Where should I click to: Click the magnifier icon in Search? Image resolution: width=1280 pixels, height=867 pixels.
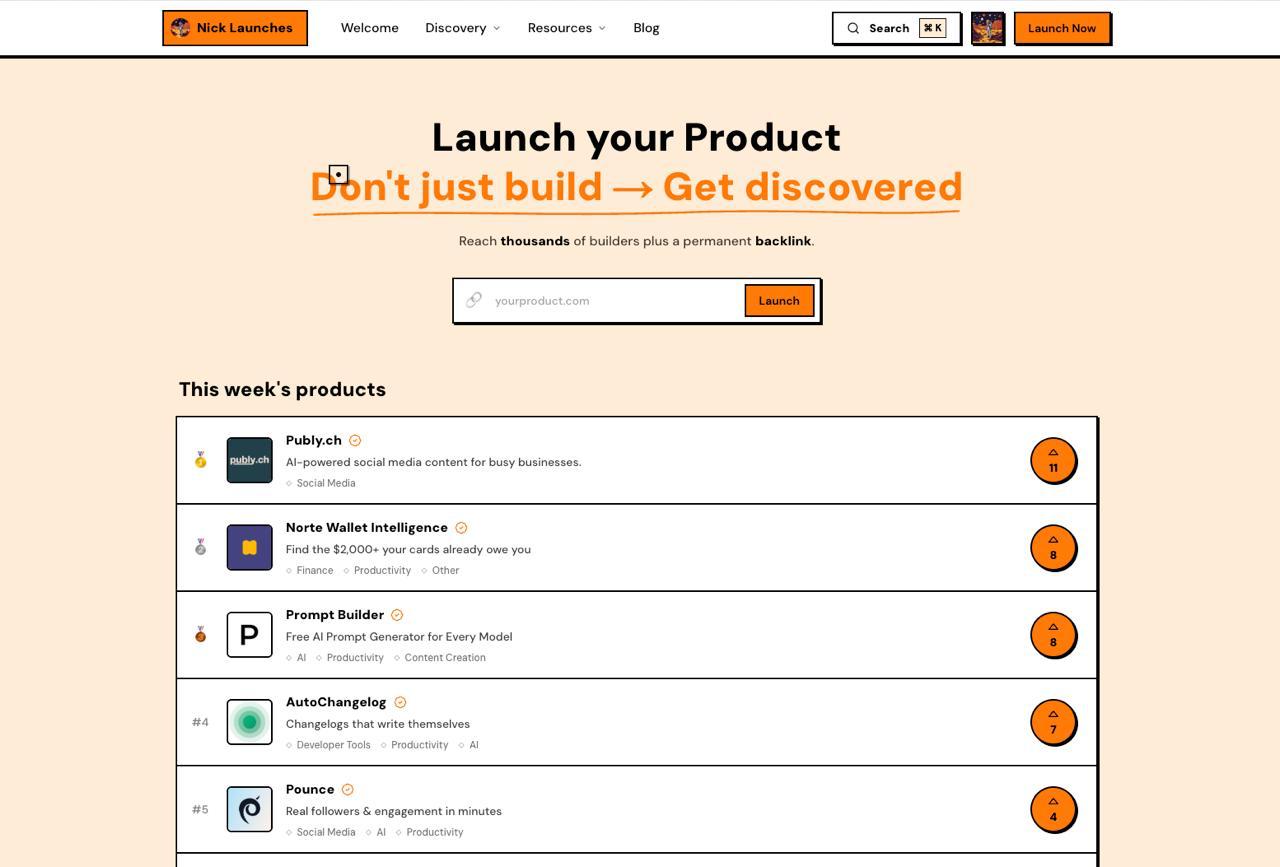point(853,28)
